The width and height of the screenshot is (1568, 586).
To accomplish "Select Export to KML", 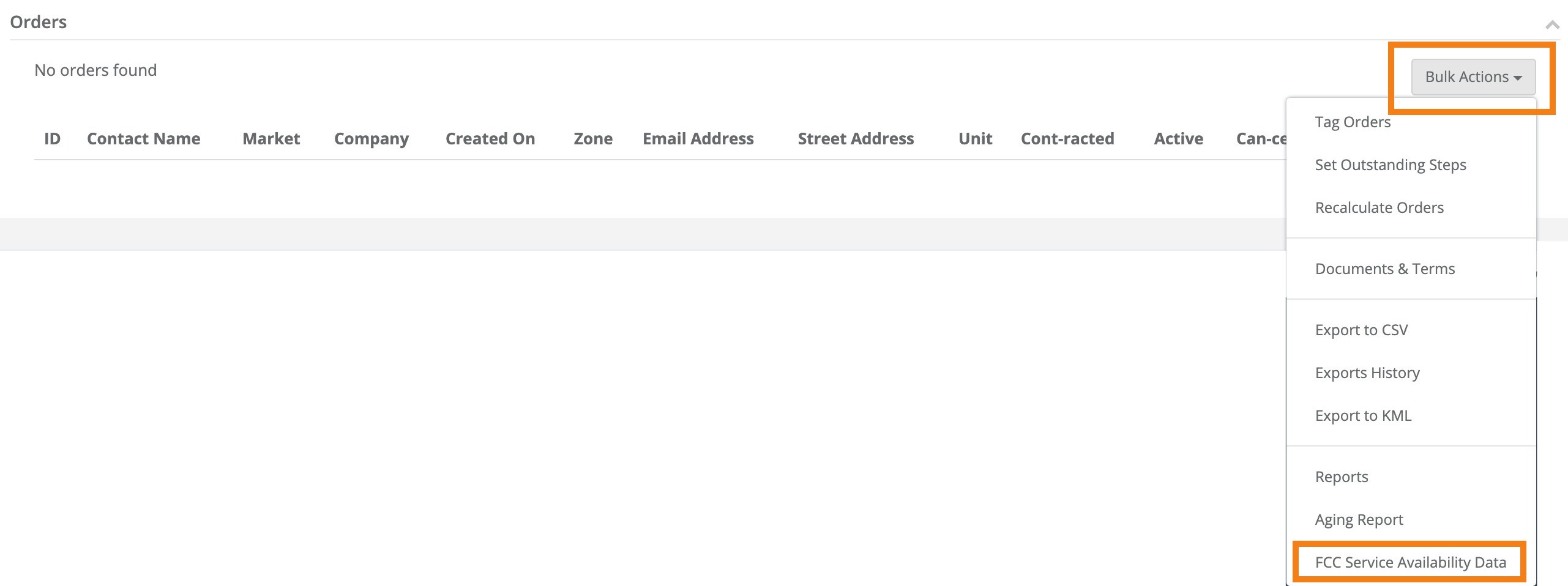I will pos(1364,415).
